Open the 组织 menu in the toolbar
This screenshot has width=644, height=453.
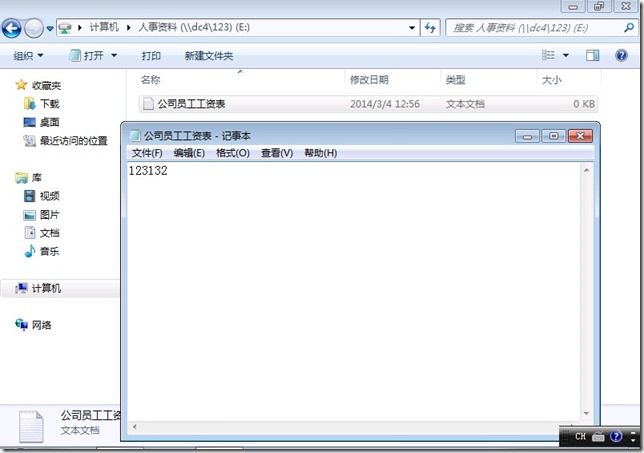coord(28,55)
